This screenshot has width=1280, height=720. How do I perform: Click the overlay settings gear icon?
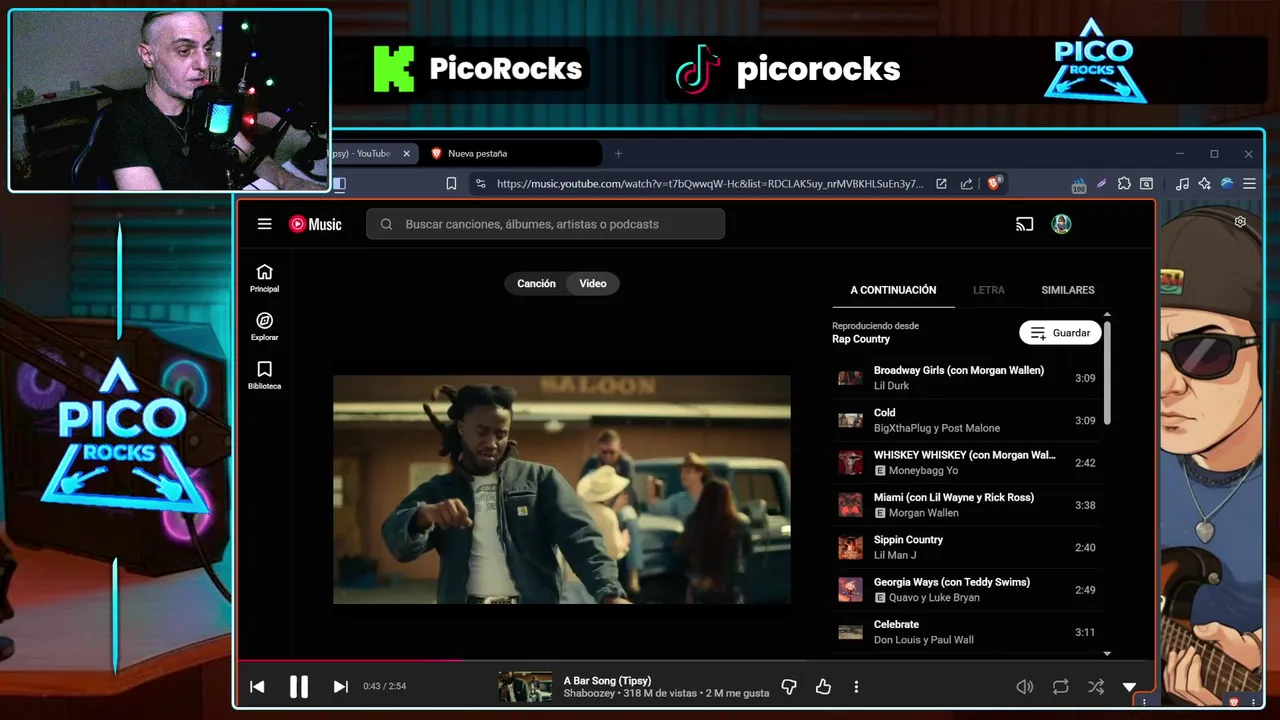click(1240, 222)
